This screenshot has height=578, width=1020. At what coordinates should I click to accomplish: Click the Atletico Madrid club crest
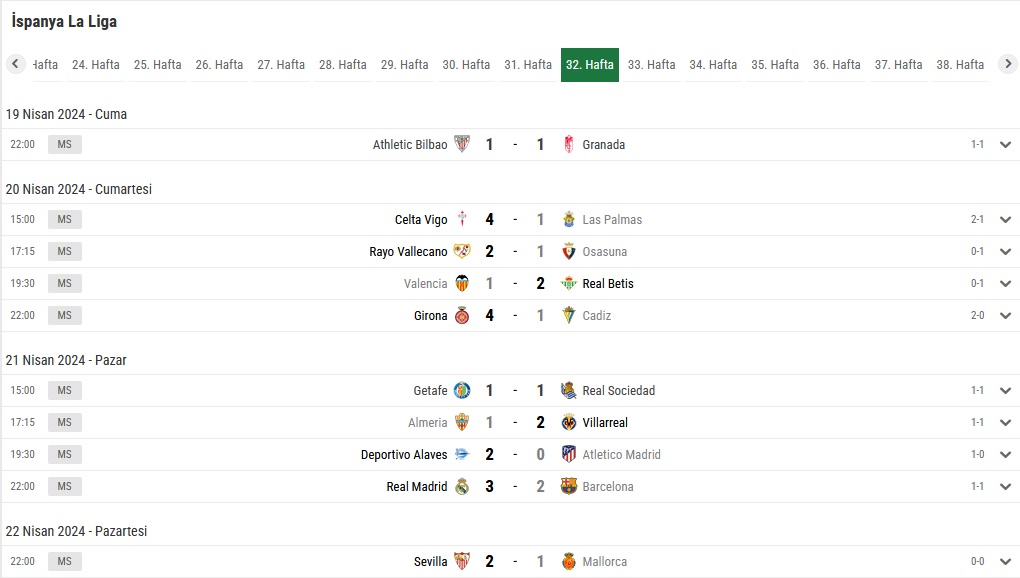click(569, 454)
